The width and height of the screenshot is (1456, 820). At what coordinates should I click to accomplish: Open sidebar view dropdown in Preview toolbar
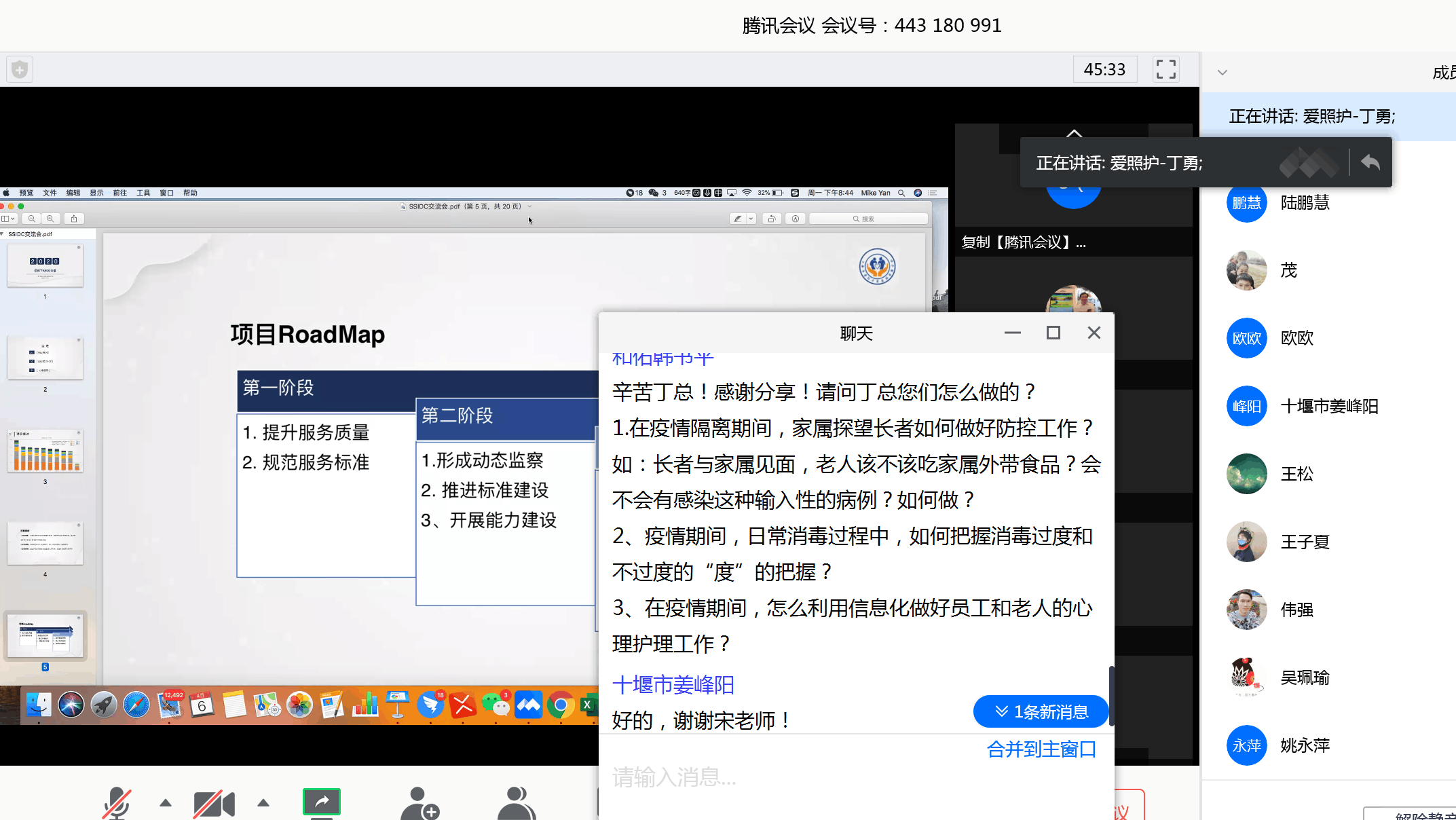point(9,219)
